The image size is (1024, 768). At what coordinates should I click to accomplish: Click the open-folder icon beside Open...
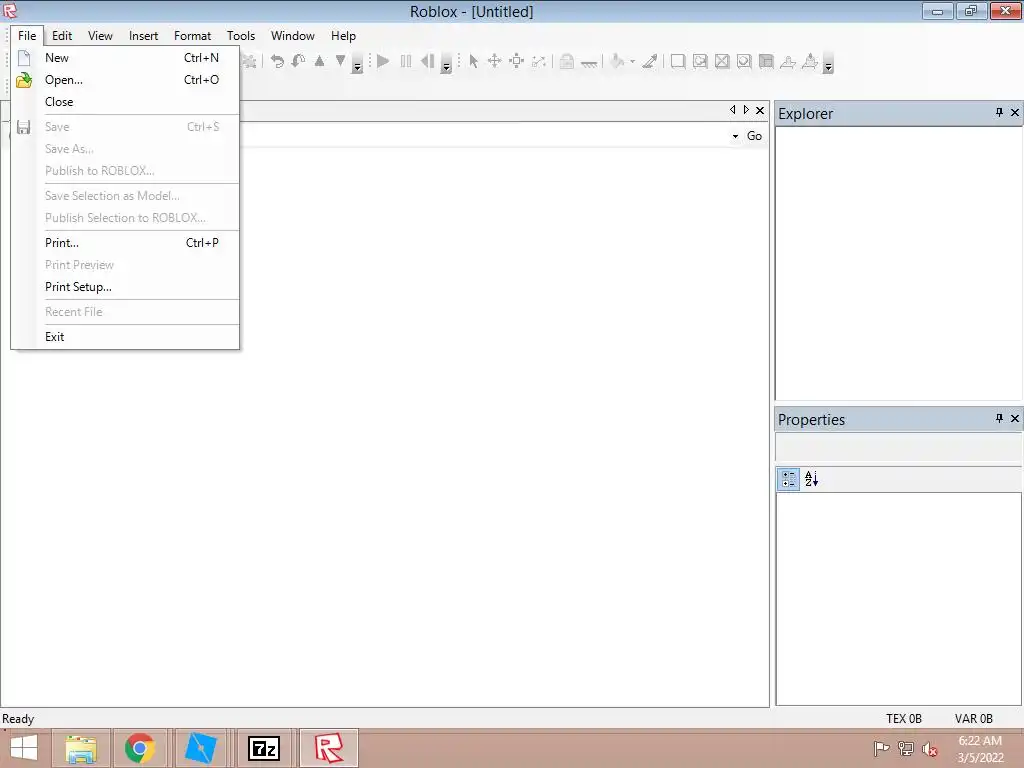click(x=24, y=80)
